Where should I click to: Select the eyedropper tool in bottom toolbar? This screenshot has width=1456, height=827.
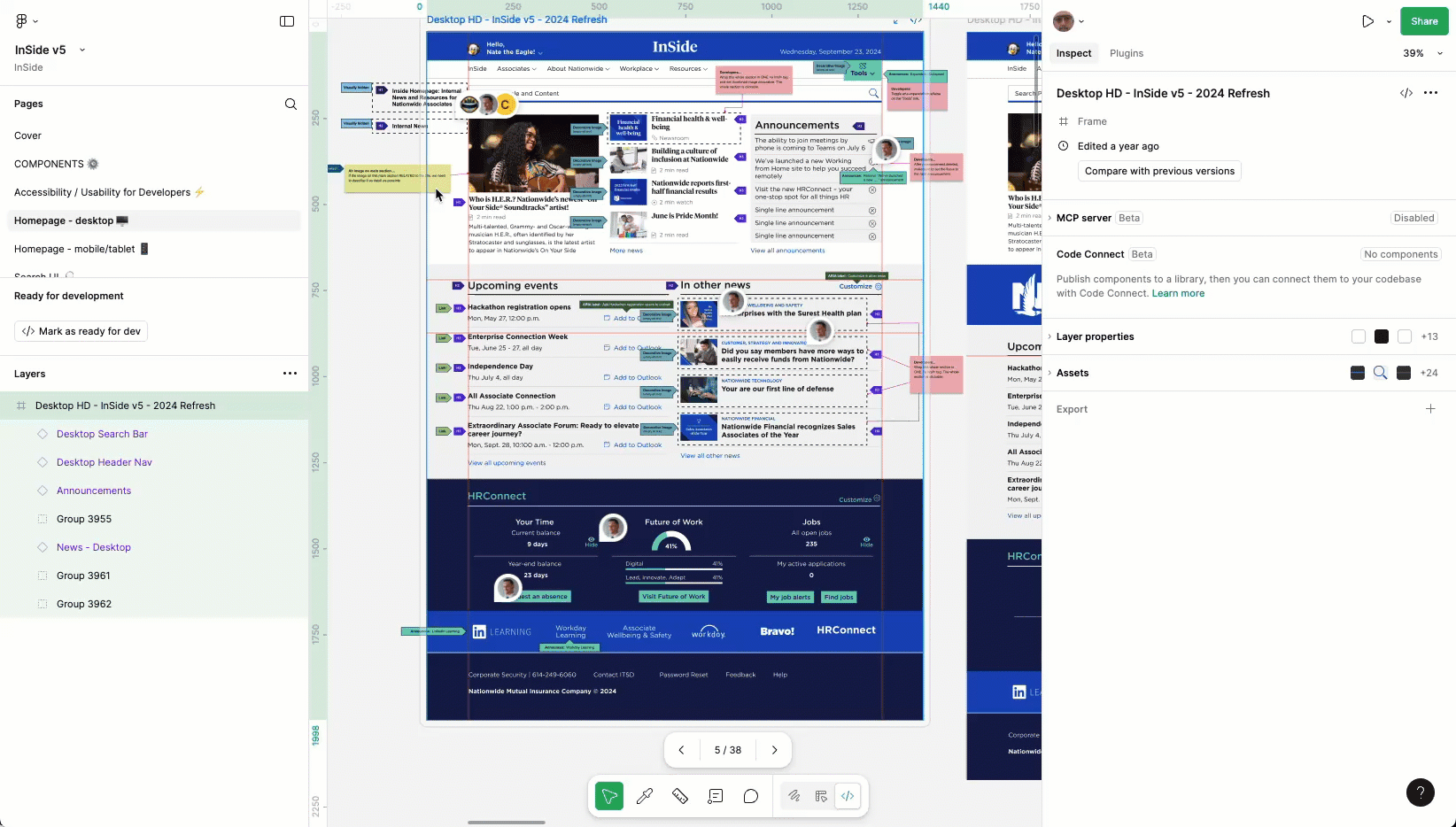point(645,796)
